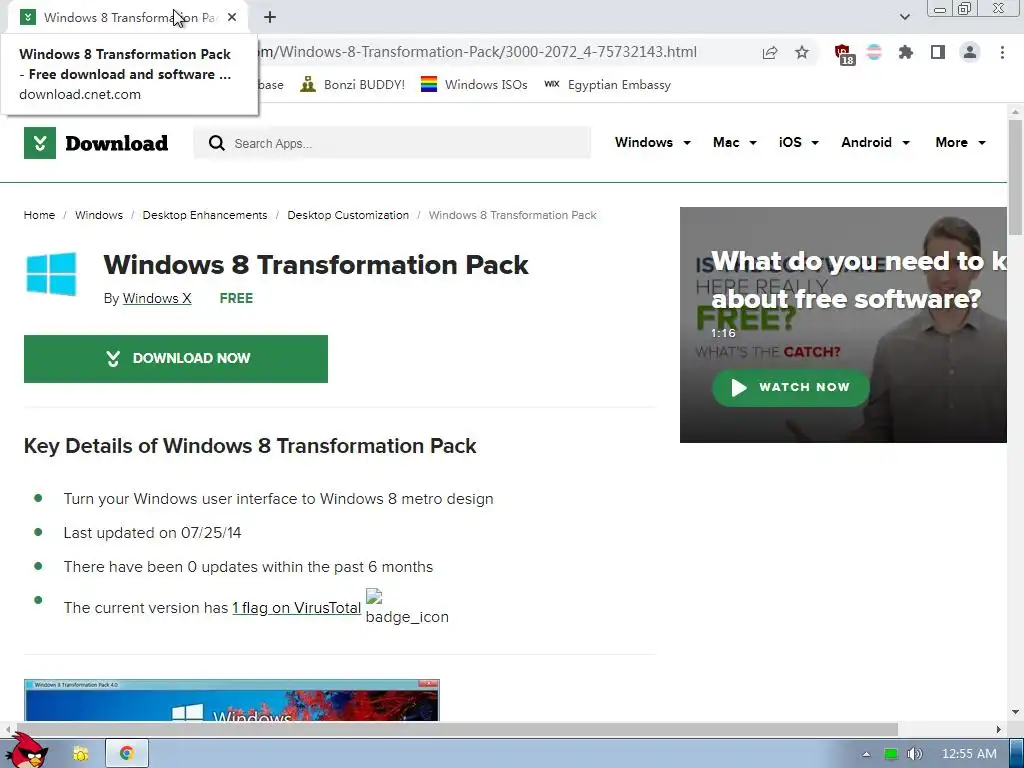Screen dimensions: 1024x768
Task: Click the Search Apps input field
Action: [392, 143]
